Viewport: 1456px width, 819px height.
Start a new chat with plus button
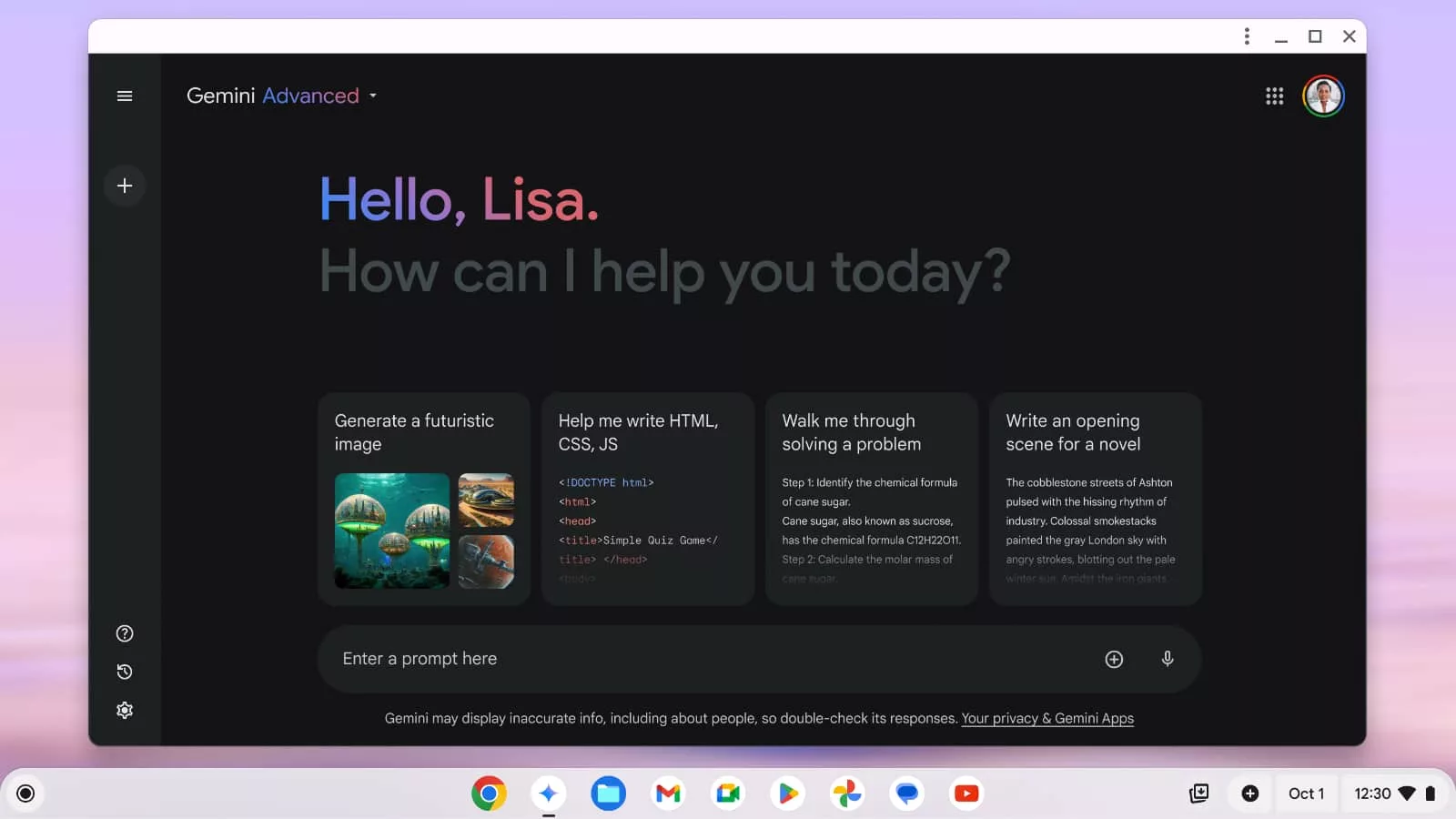pyautogui.click(x=125, y=186)
